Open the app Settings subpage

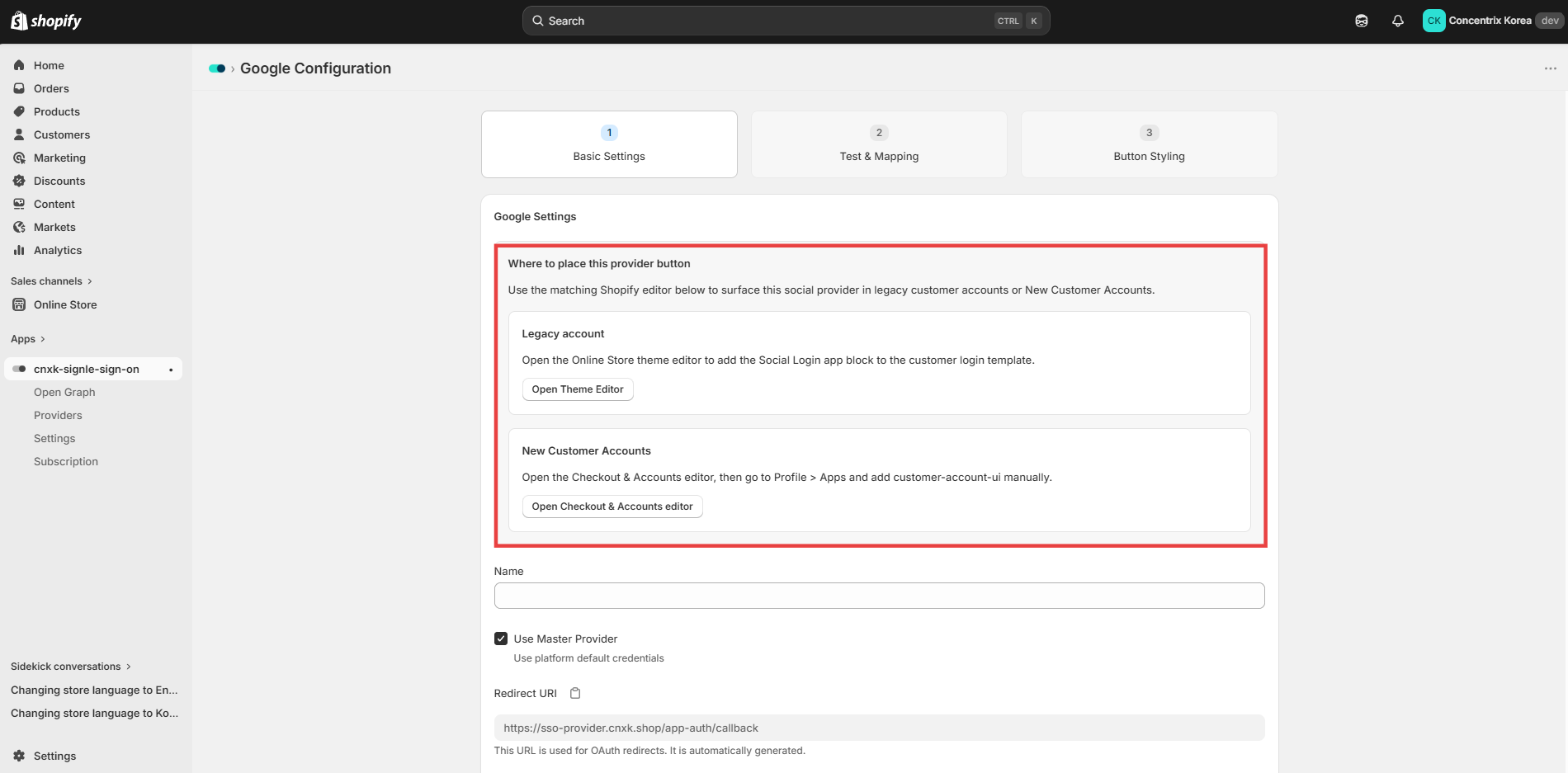tap(54, 438)
